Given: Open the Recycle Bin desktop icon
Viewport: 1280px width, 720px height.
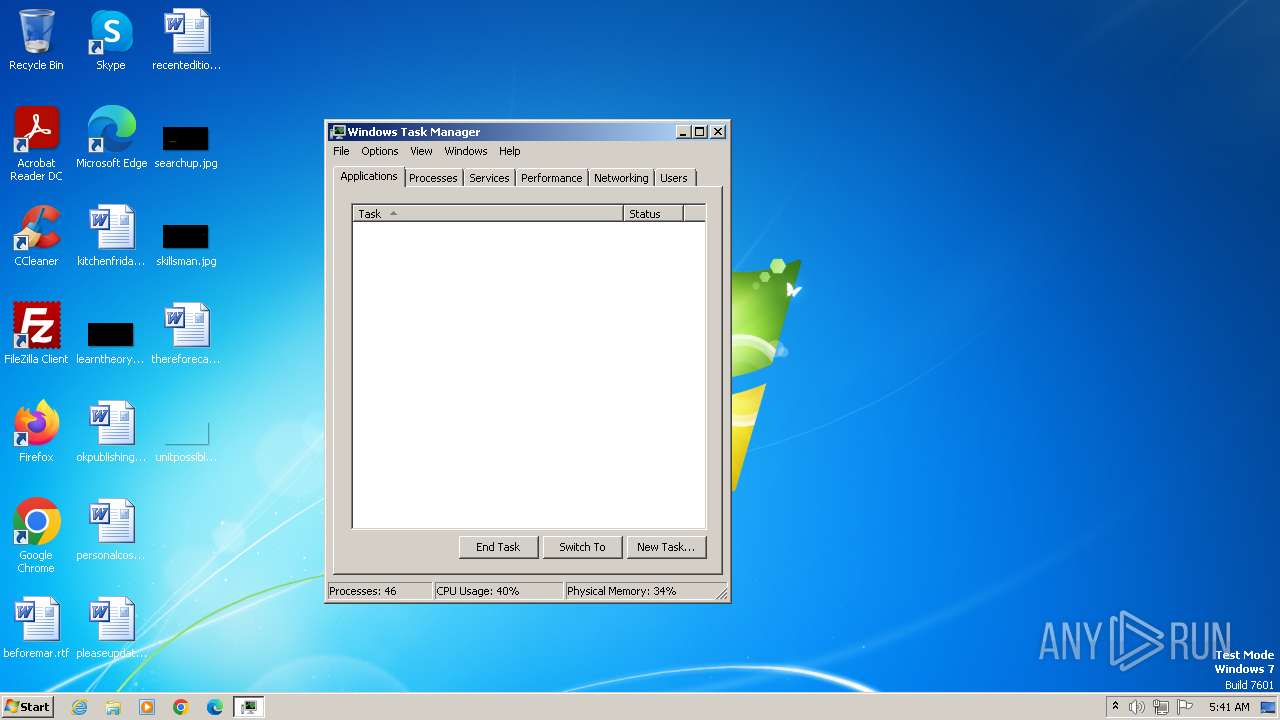Looking at the screenshot, I should (36, 40).
